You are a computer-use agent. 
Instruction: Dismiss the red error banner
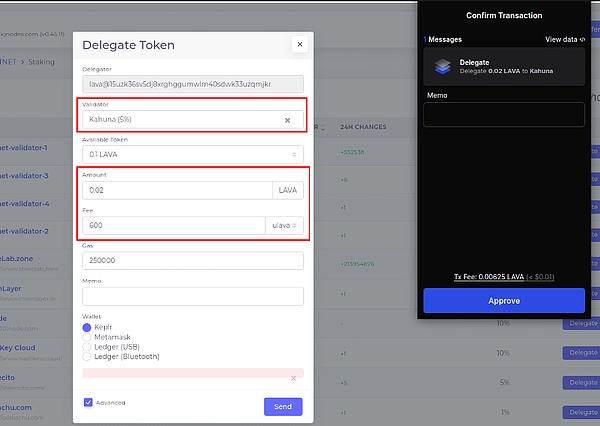tap(293, 378)
